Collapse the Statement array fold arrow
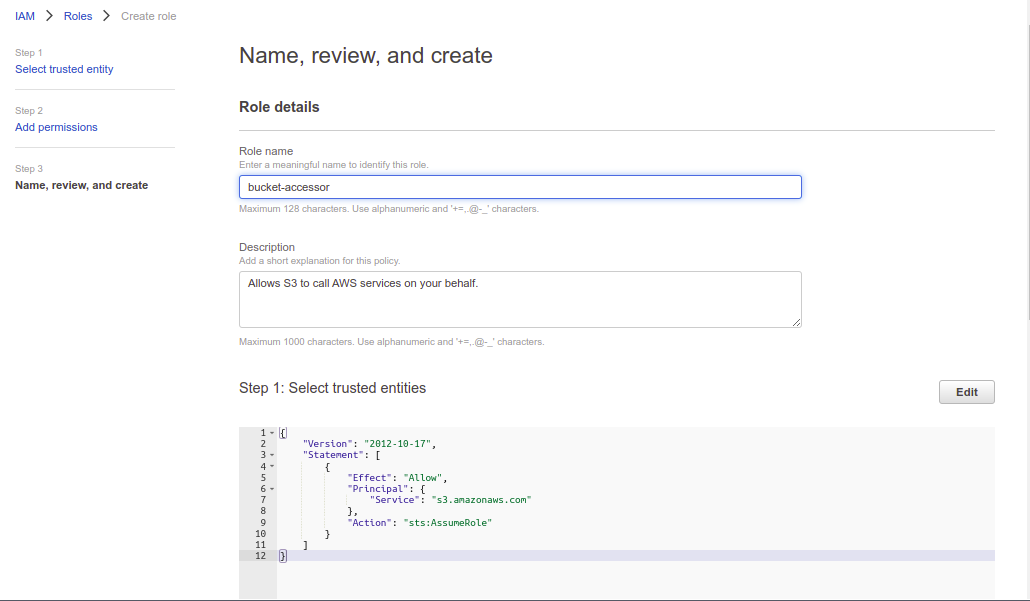Viewport: 1030px width, 601px height. (271, 455)
